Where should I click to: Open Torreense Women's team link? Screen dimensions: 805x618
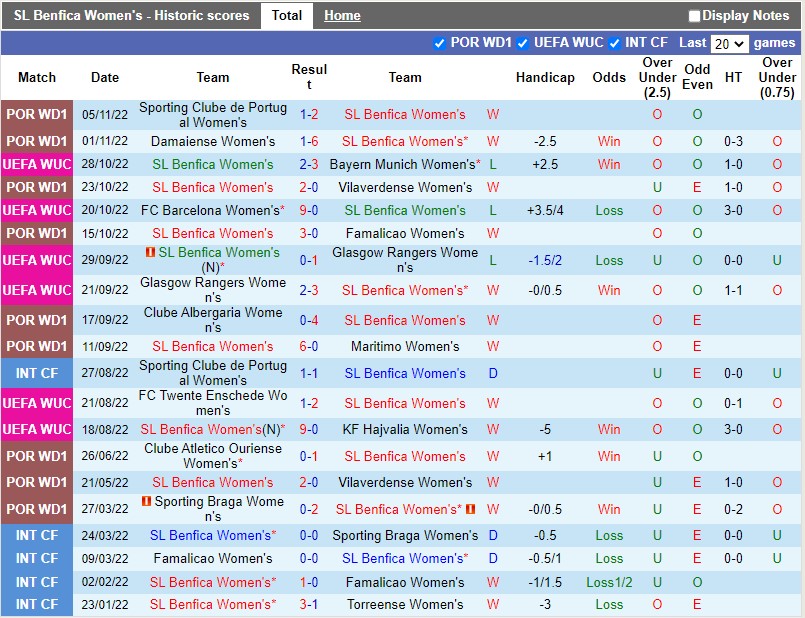[405, 604]
